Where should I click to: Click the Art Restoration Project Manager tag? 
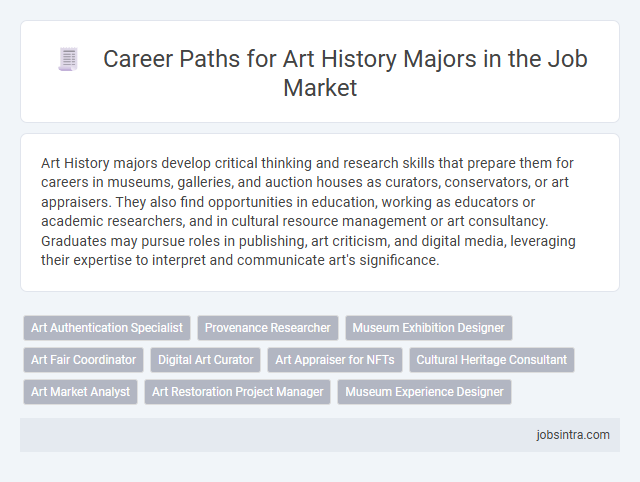tap(238, 392)
